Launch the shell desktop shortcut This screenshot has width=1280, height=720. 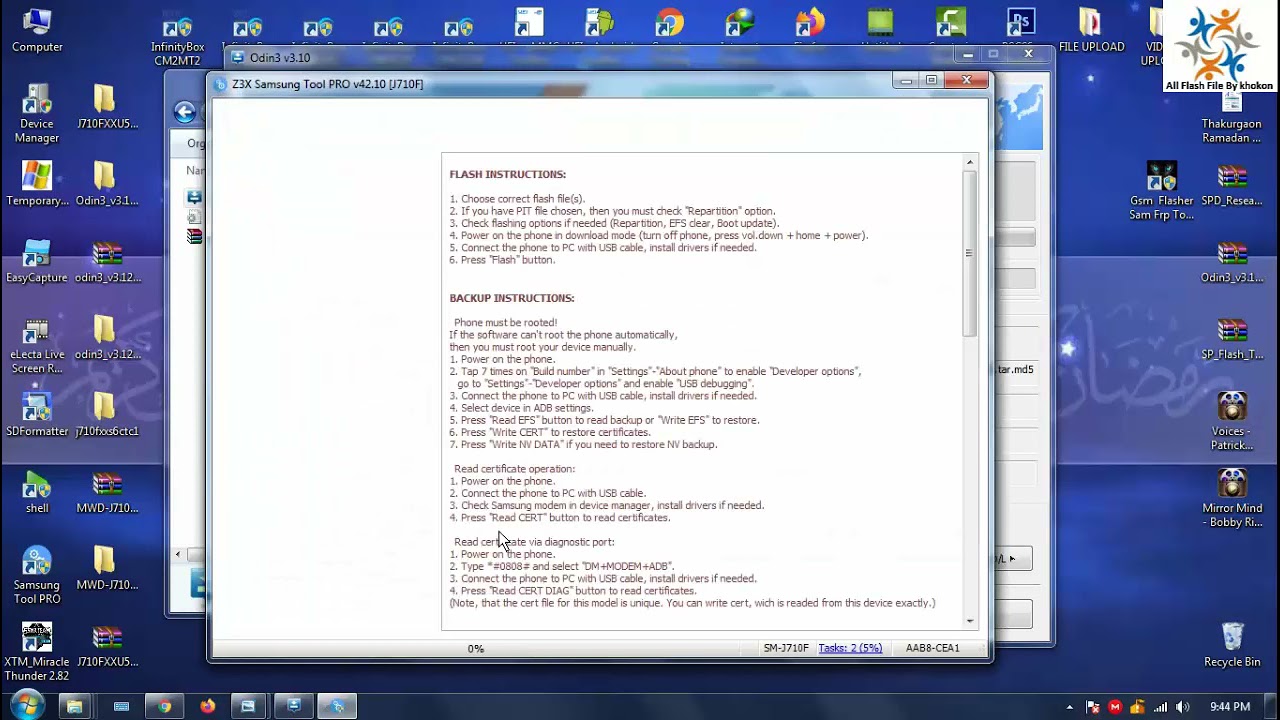tap(37, 491)
